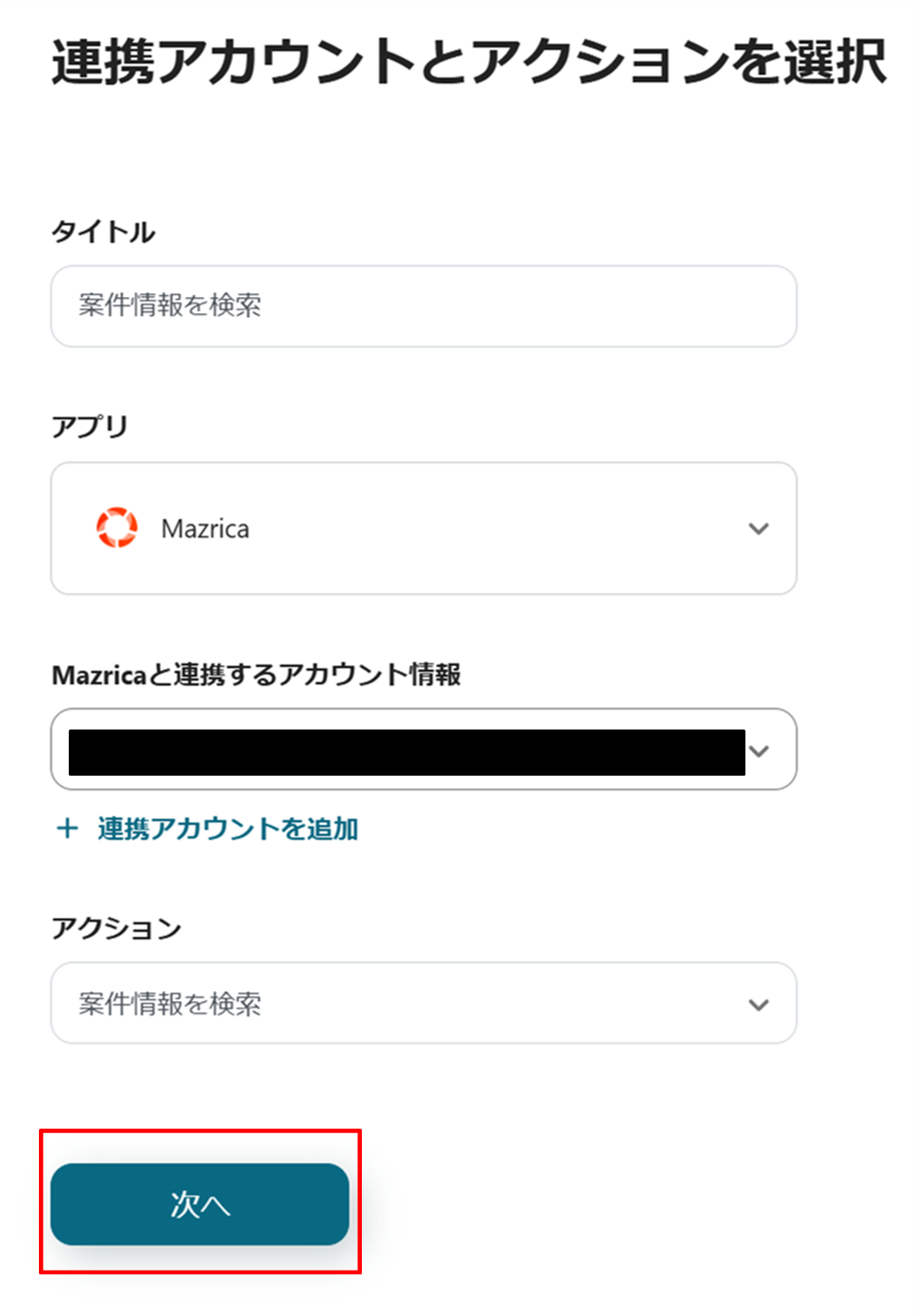Click the Mazrica name in app selector
The width and height of the screenshot is (920, 1316).
tap(205, 529)
